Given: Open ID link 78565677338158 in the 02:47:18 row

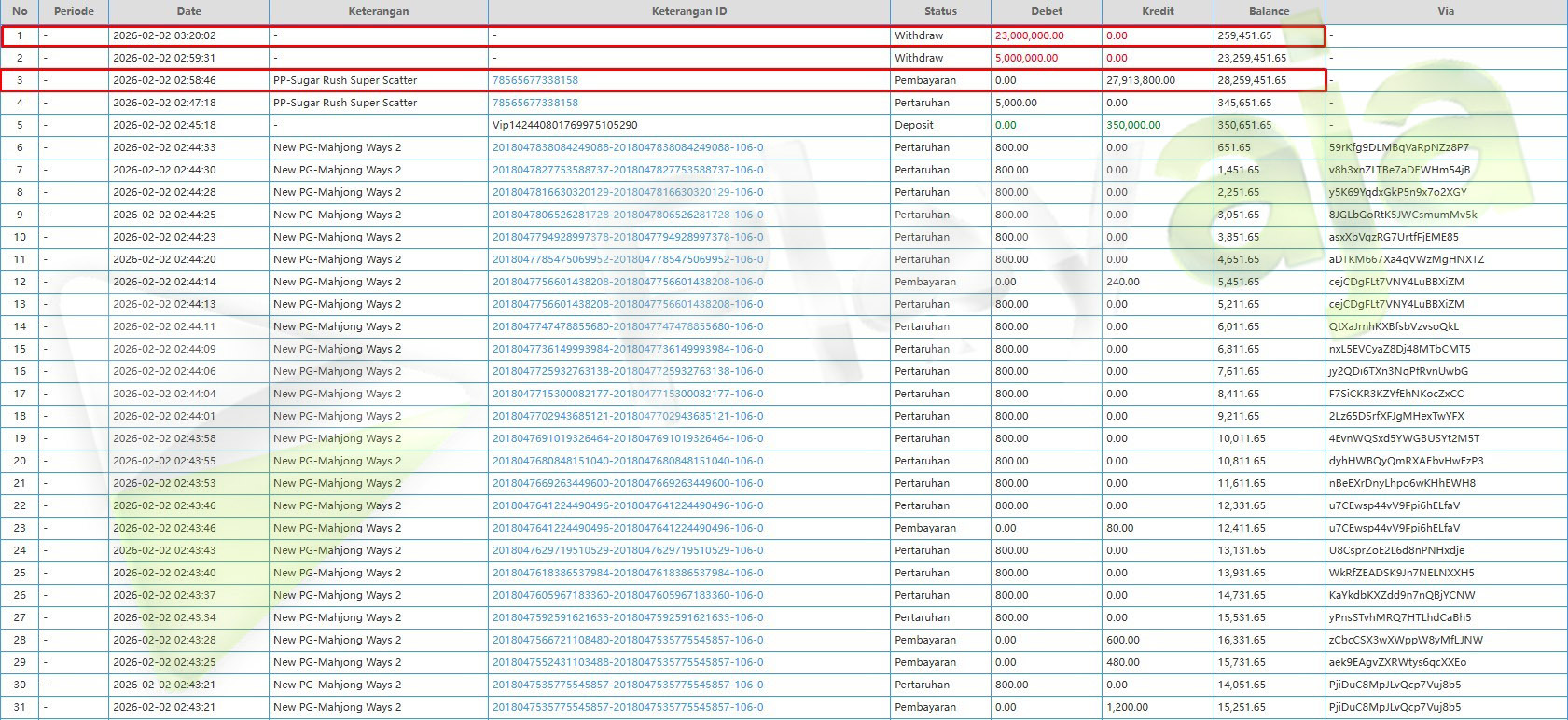Looking at the screenshot, I should click(534, 103).
